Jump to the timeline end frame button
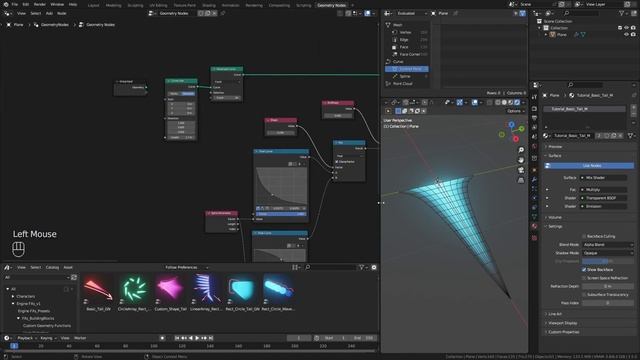Screen dimensions: 640x360 tap(211, 338)
